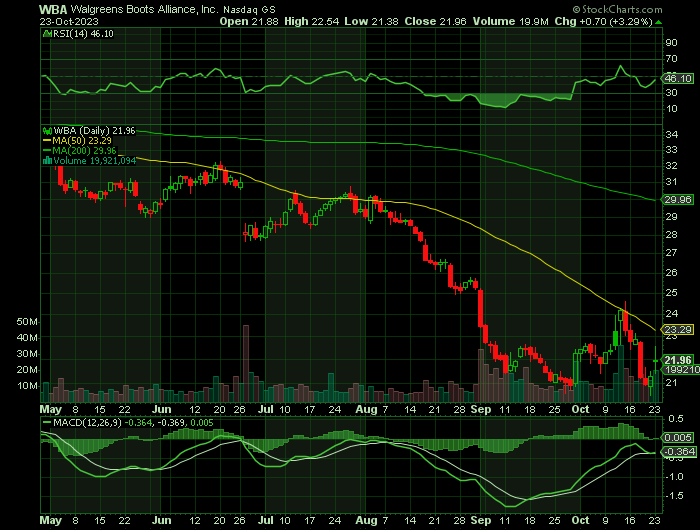The image size is (700, 530).
Task: Click the 'Close 21.96' header value
Action: point(435,21)
